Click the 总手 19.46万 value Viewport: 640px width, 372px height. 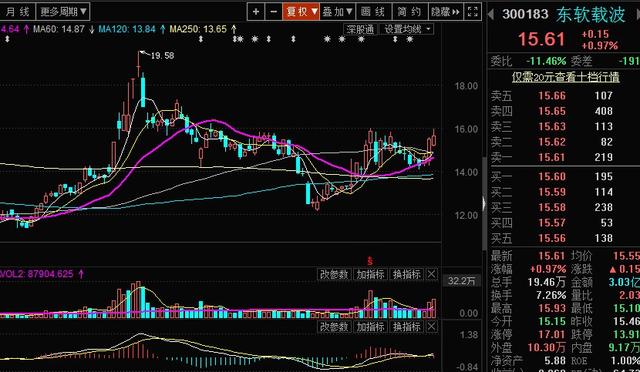pyautogui.click(x=547, y=282)
